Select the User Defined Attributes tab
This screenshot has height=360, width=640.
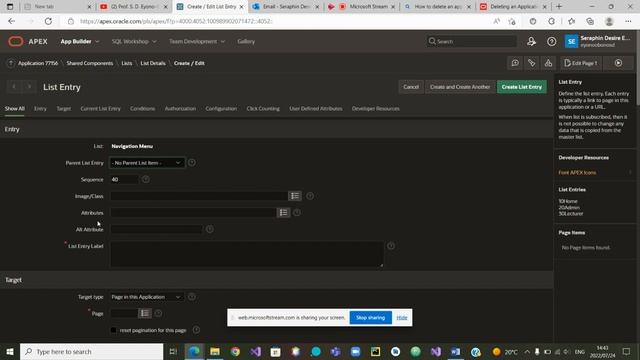coord(316,109)
